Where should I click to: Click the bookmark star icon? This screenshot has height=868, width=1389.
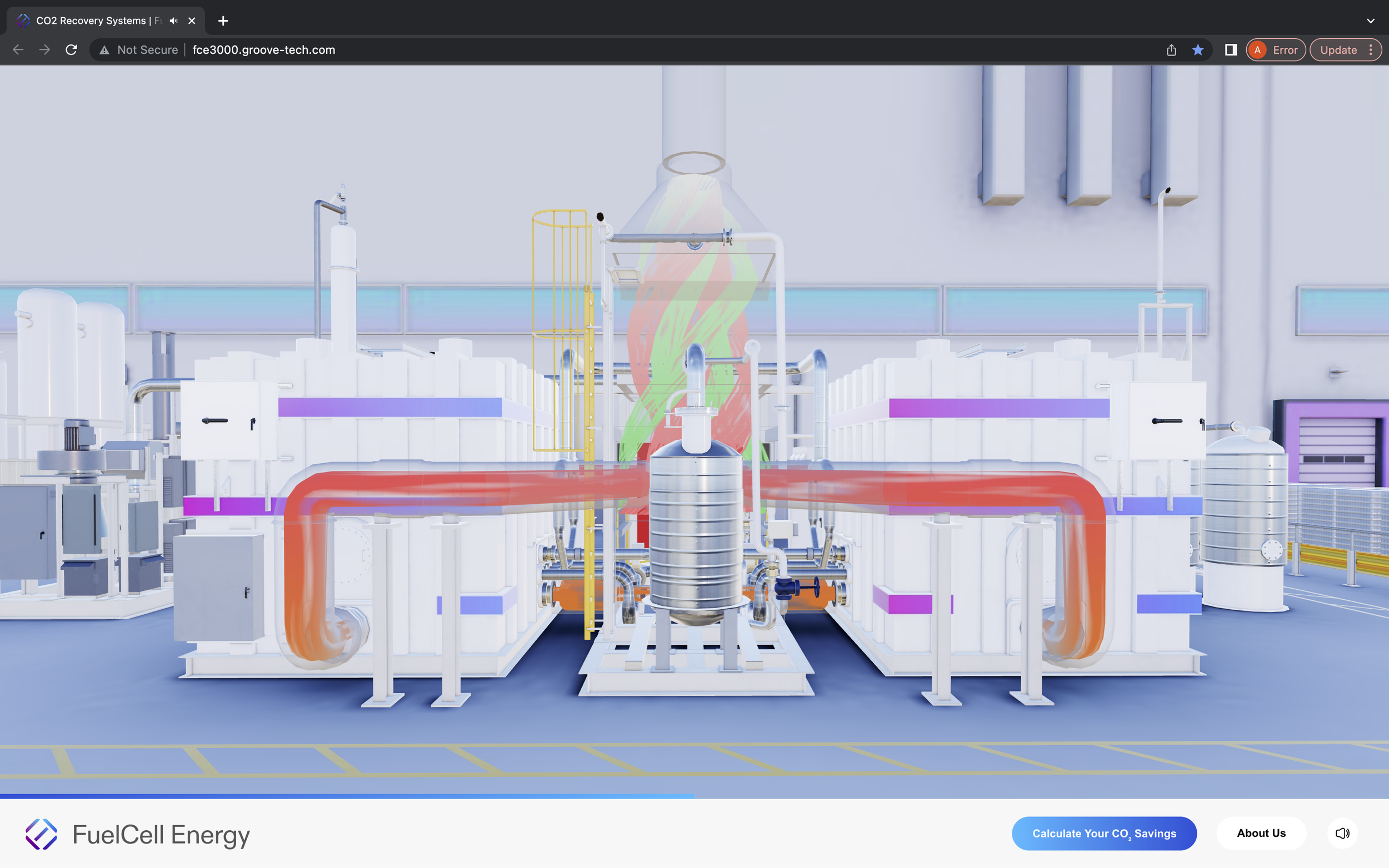click(1198, 50)
